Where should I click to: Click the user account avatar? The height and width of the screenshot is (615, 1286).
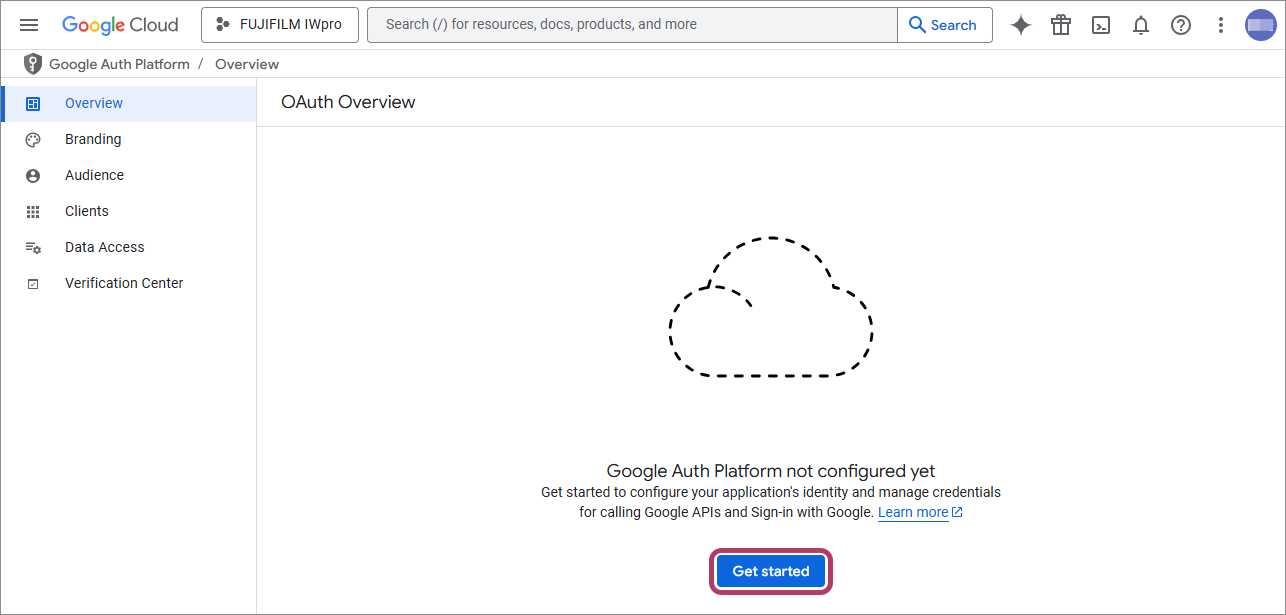click(x=1260, y=25)
